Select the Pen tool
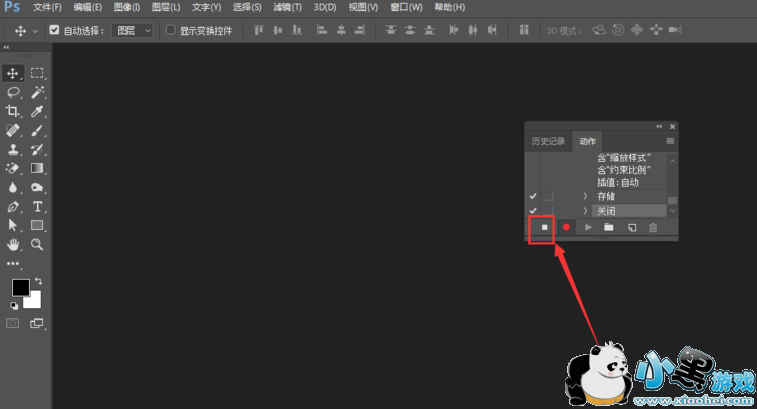Viewport: 757px width, 409px height. point(13,207)
